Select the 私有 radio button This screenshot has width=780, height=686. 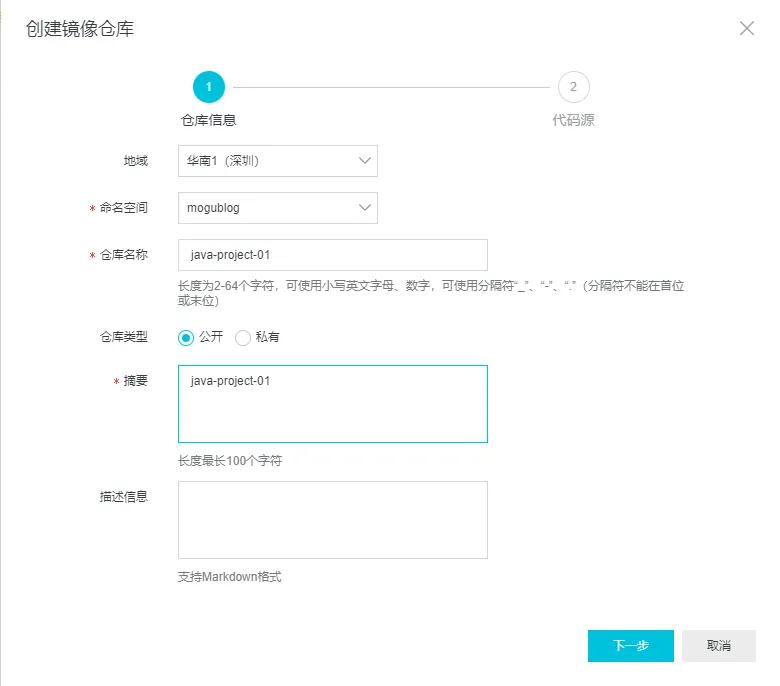[243, 338]
